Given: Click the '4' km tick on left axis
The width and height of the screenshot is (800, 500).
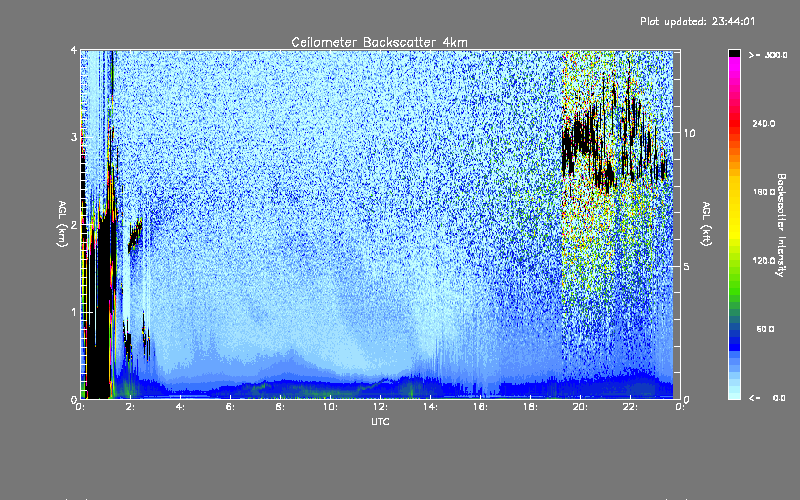Looking at the screenshot, I should tap(74, 50).
